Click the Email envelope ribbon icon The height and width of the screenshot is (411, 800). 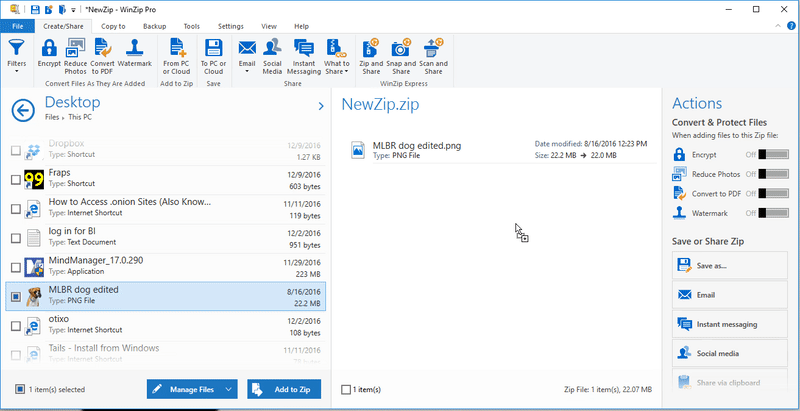(x=247, y=49)
